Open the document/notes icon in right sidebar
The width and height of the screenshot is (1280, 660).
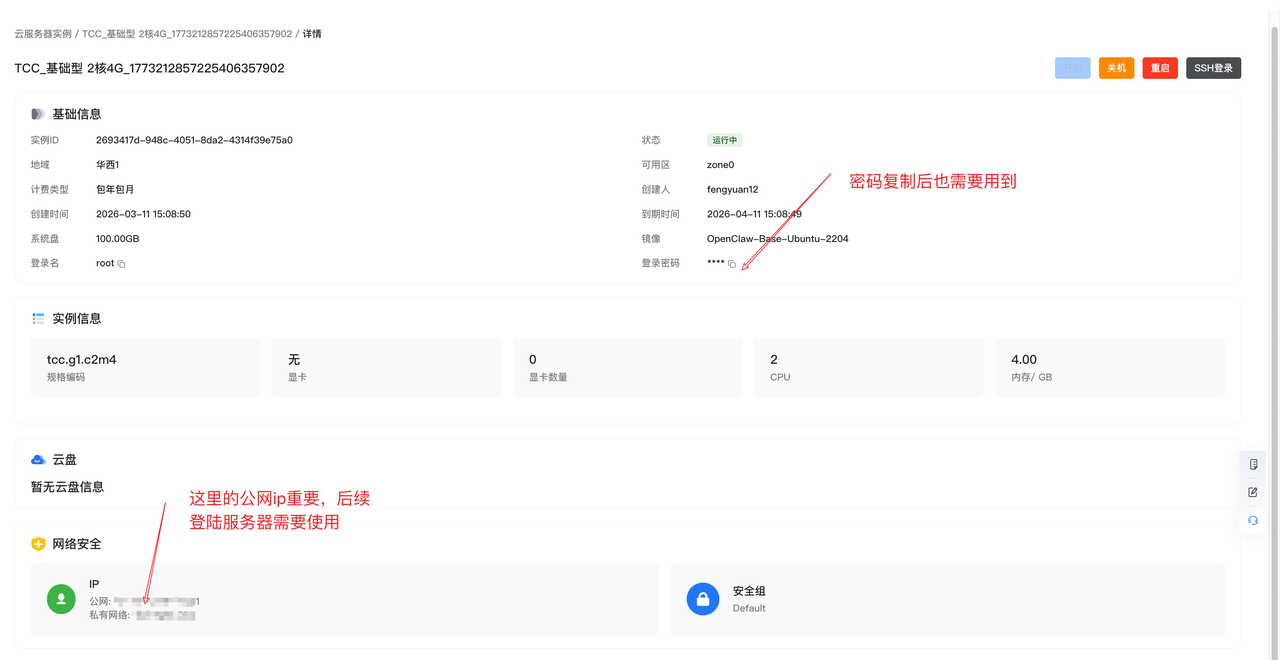[1253, 463]
